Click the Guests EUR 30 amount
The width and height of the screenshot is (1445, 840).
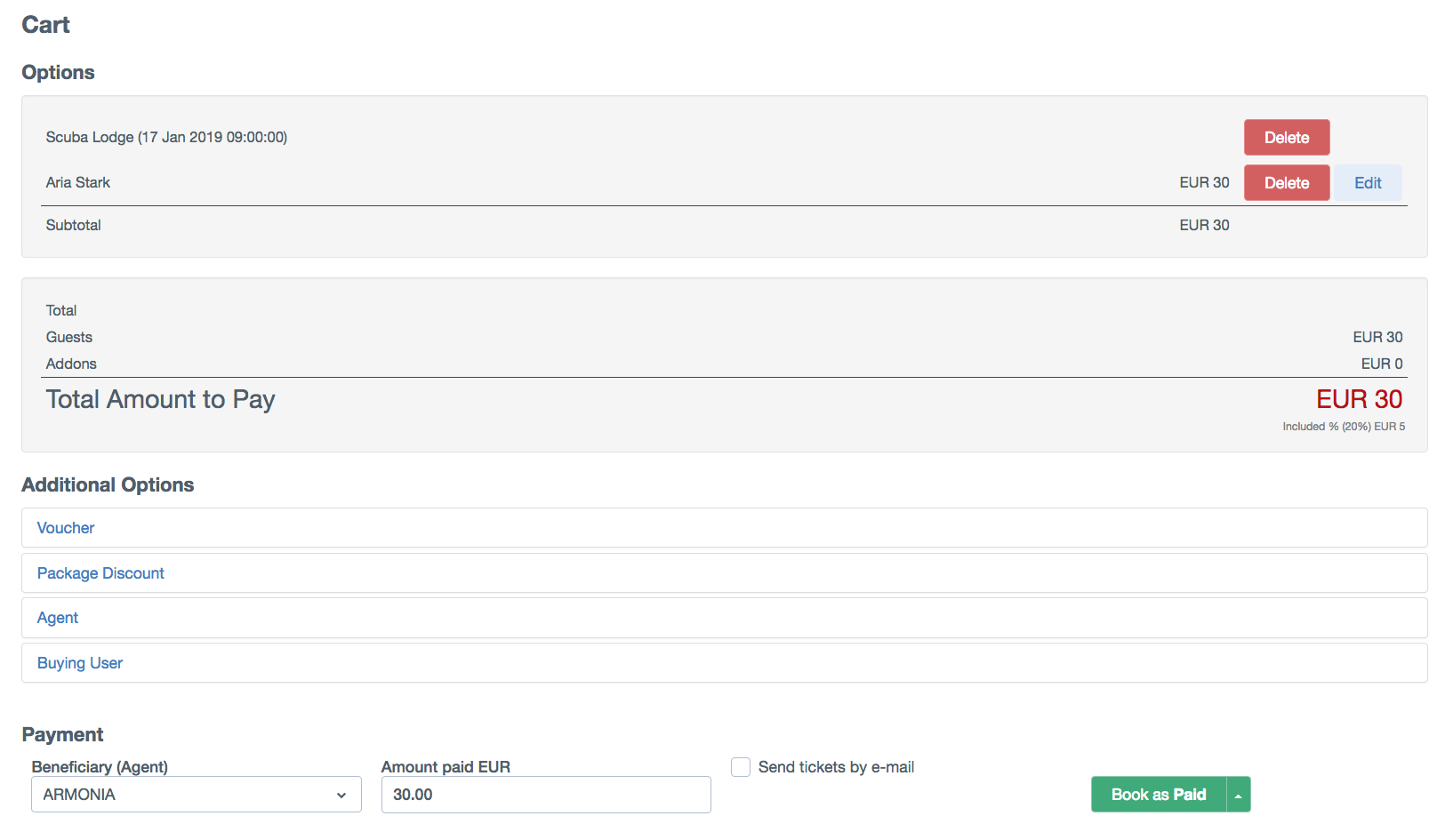tap(1377, 337)
